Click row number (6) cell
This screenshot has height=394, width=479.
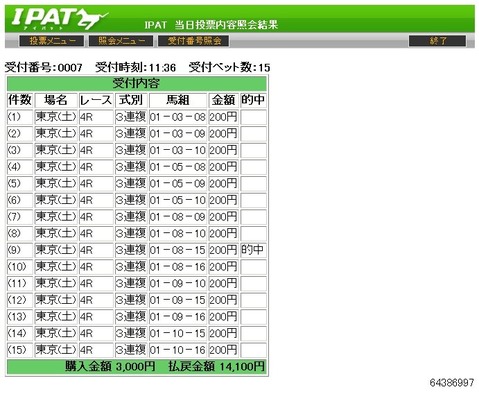20,200
